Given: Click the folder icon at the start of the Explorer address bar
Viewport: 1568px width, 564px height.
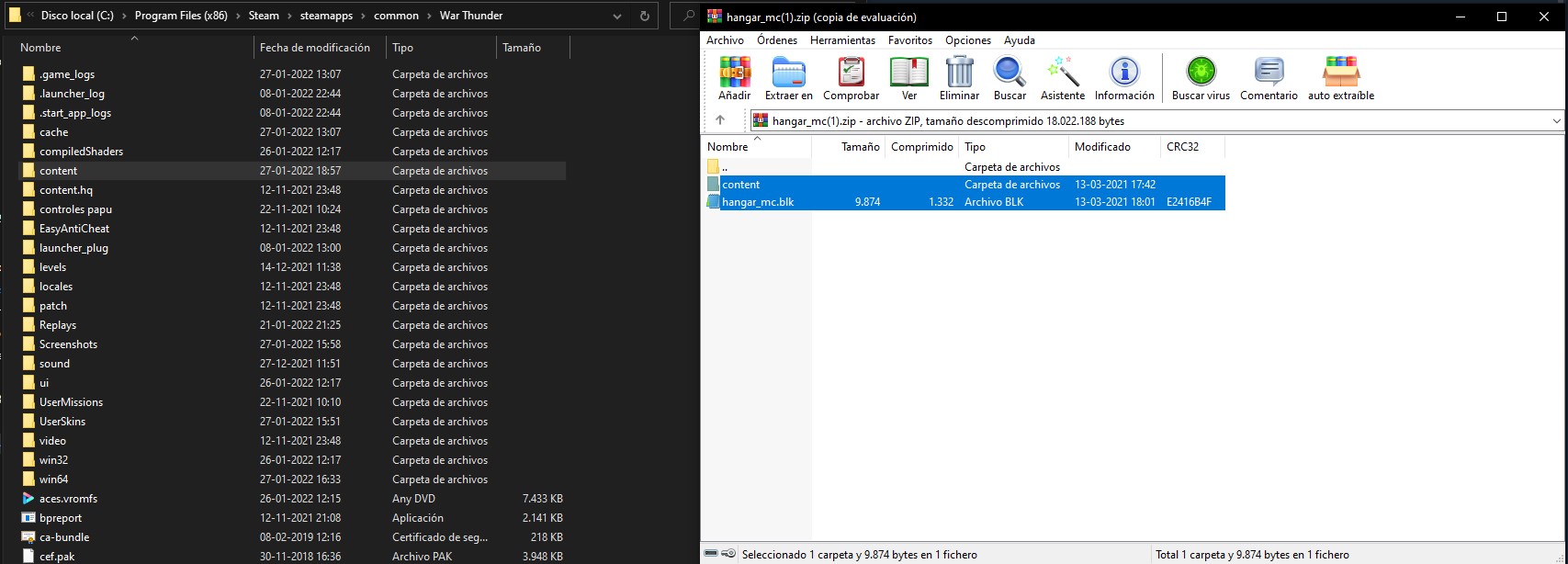Looking at the screenshot, I should [16, 16].
